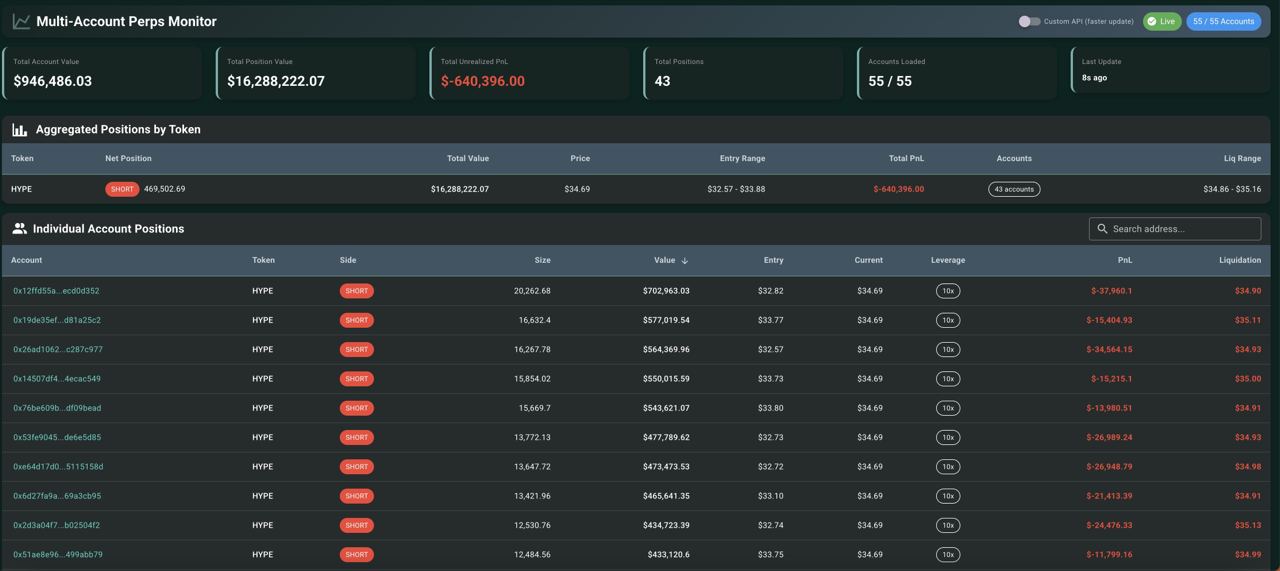Click the Entry column header
The width and height of the screenshot is (1280, 571).
pos(773,260)
